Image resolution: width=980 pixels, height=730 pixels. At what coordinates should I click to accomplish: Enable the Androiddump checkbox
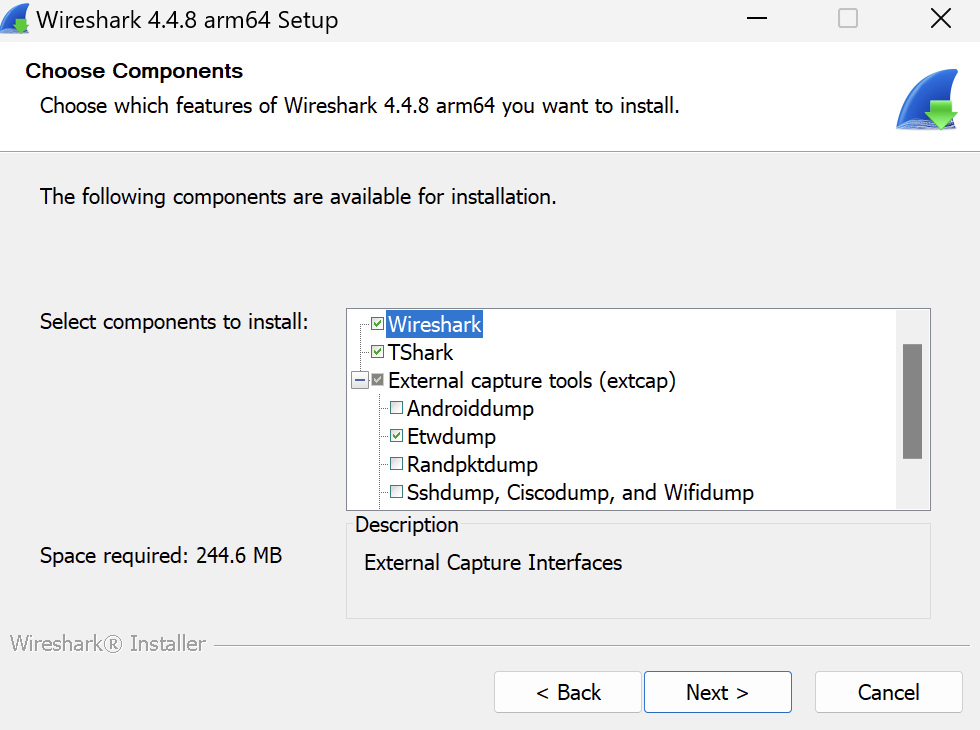coord(397,408)
